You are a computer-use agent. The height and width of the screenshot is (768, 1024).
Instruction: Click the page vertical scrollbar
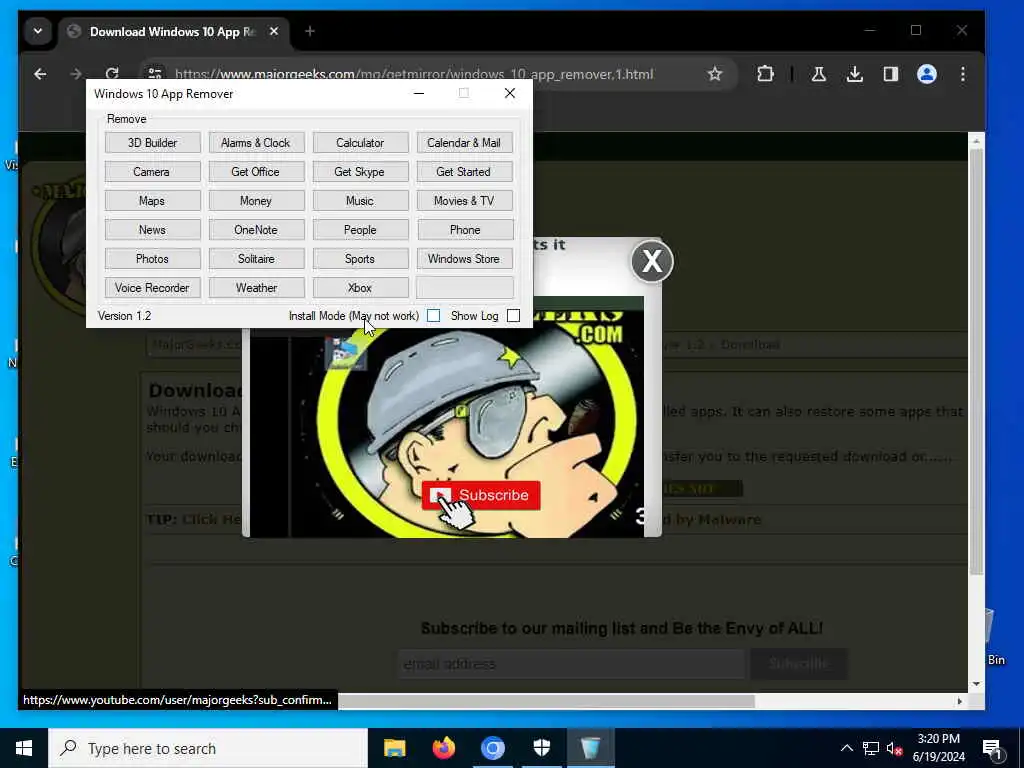pyautogui.click(x=976, y=360)
